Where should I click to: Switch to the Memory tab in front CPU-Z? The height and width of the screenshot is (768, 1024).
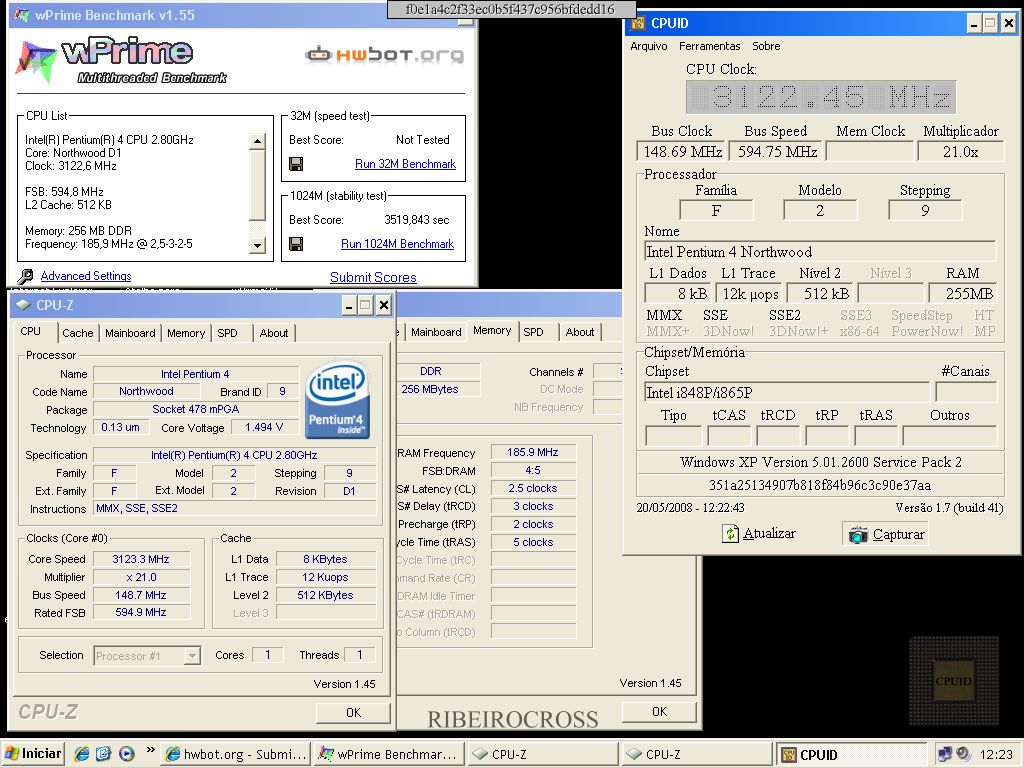coord(186,333)
